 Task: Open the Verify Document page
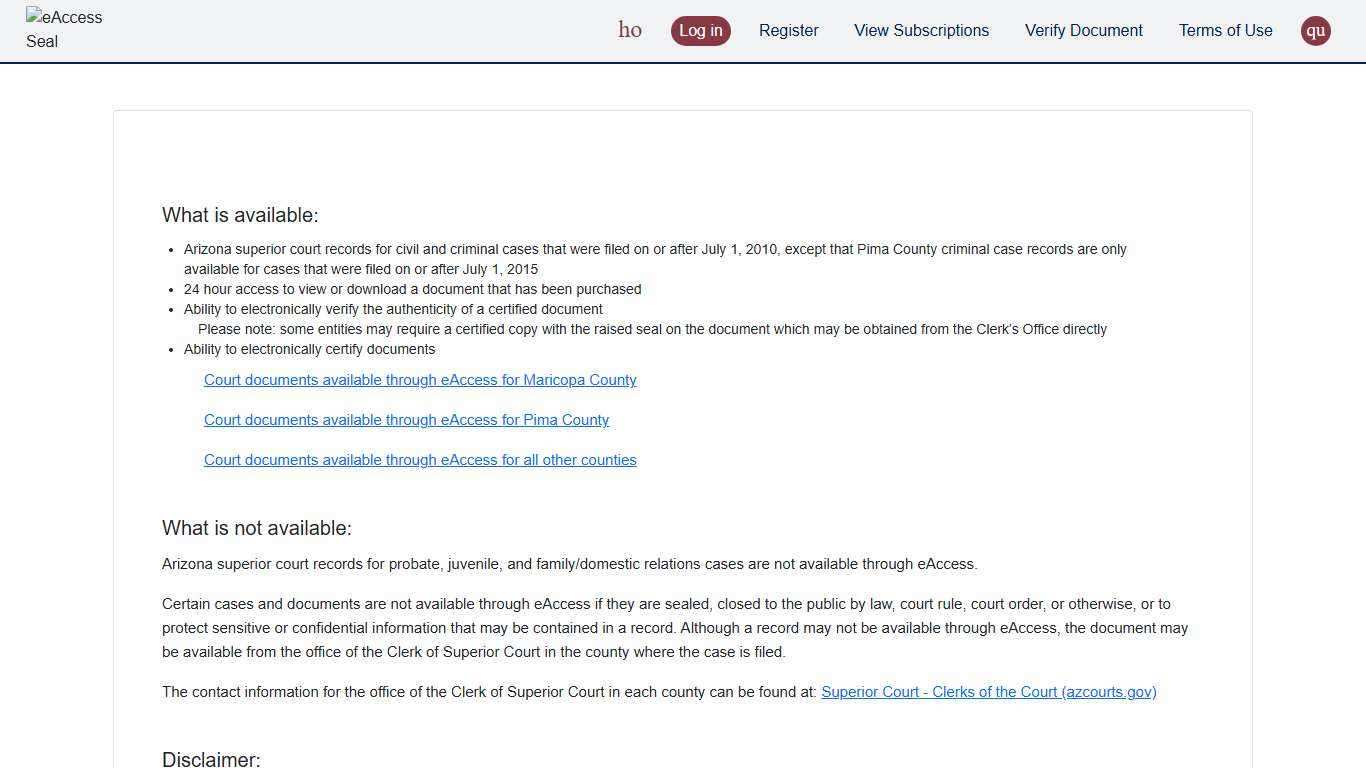pos(1083,31)
